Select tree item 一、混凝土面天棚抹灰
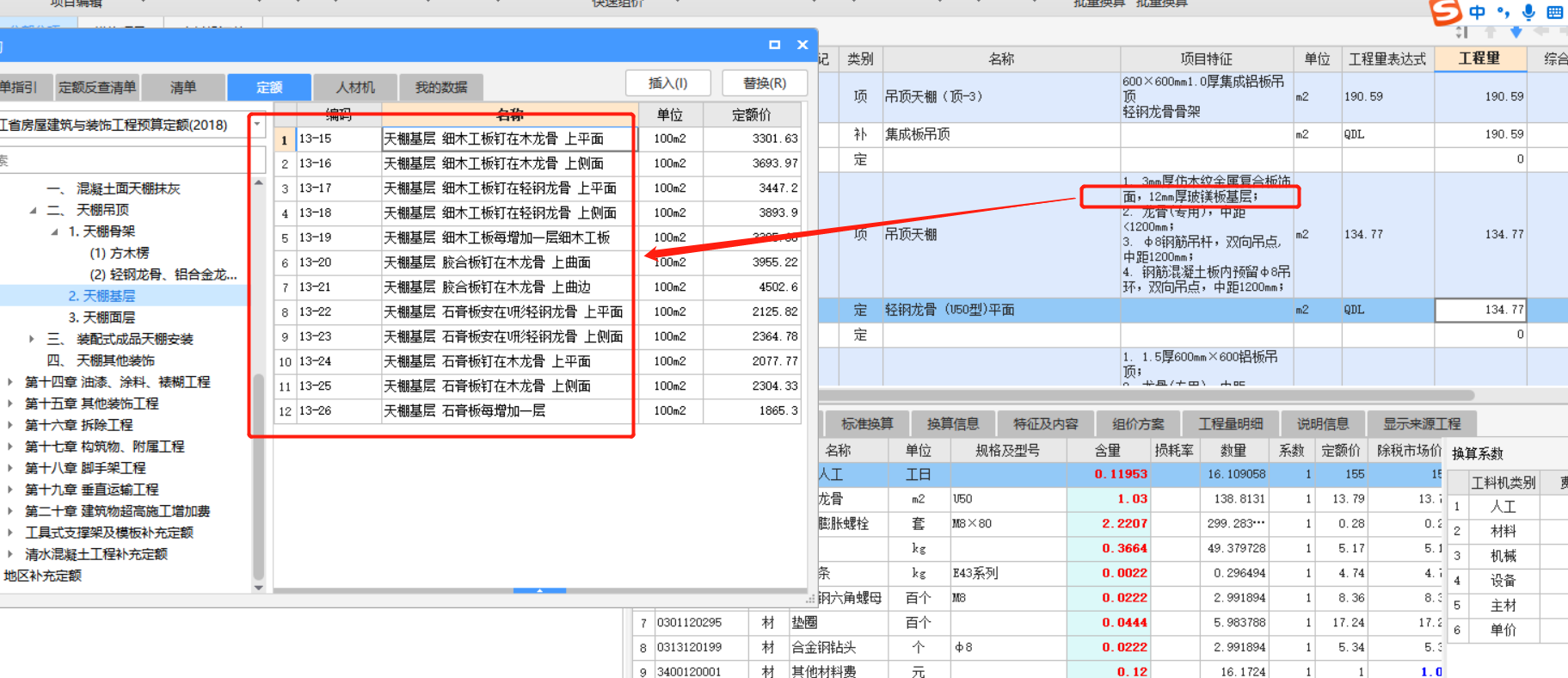 (114, 188)
